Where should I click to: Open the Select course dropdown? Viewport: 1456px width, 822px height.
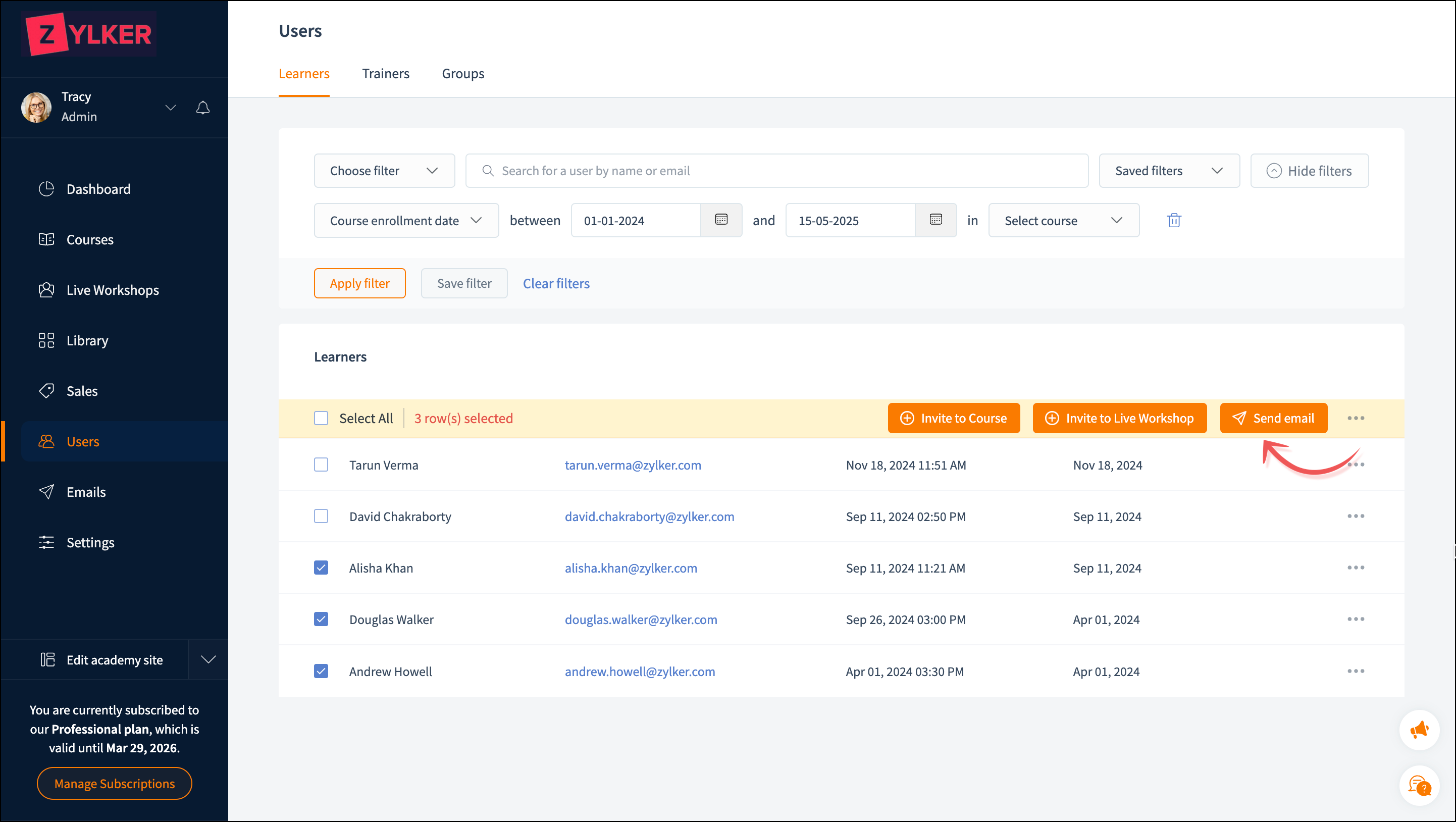[x=1063, y=221]
